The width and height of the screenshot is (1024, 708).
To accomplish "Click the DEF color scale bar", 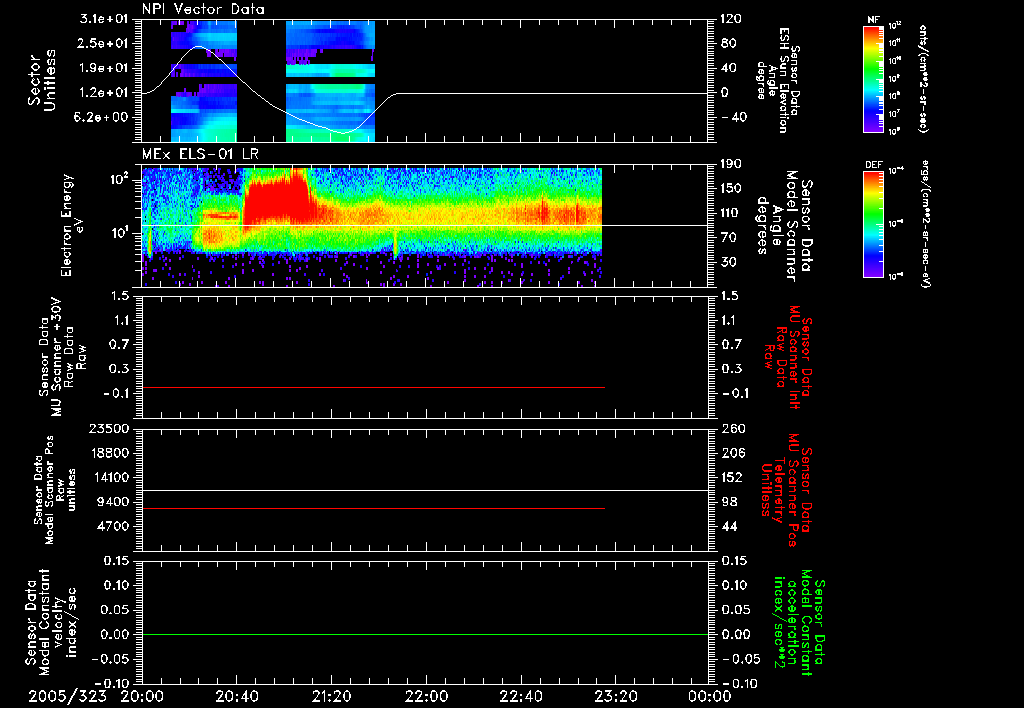I will pos(873,224).
